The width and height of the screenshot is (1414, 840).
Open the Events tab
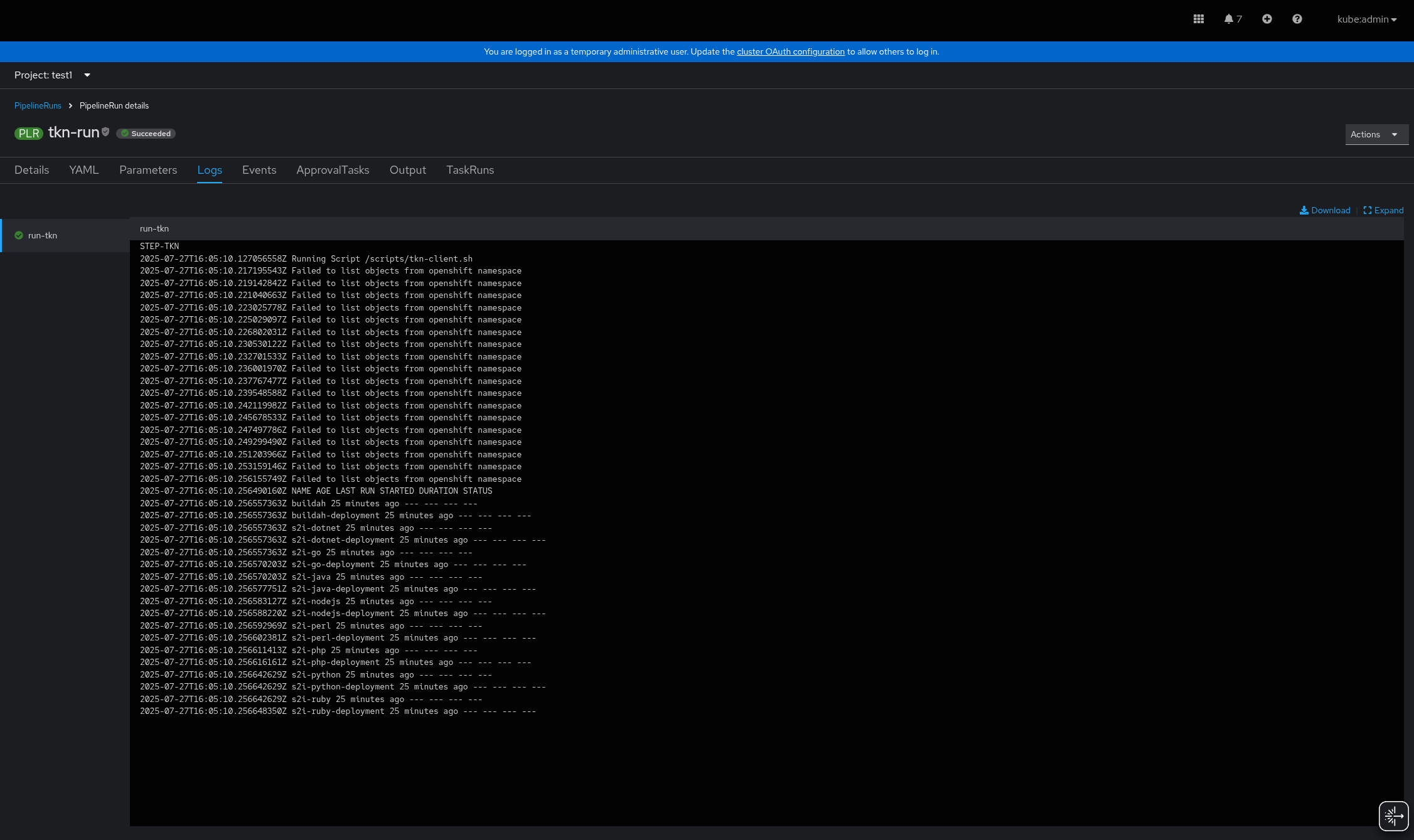click(x=259, y=170)
